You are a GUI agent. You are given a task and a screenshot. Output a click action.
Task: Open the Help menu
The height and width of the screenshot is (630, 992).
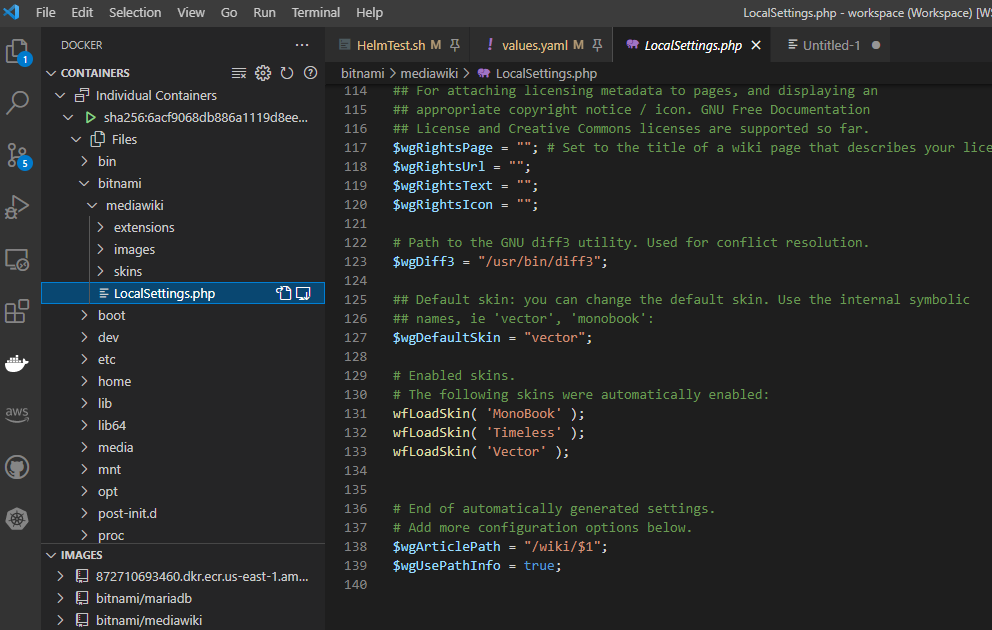[x=369, y=12]
